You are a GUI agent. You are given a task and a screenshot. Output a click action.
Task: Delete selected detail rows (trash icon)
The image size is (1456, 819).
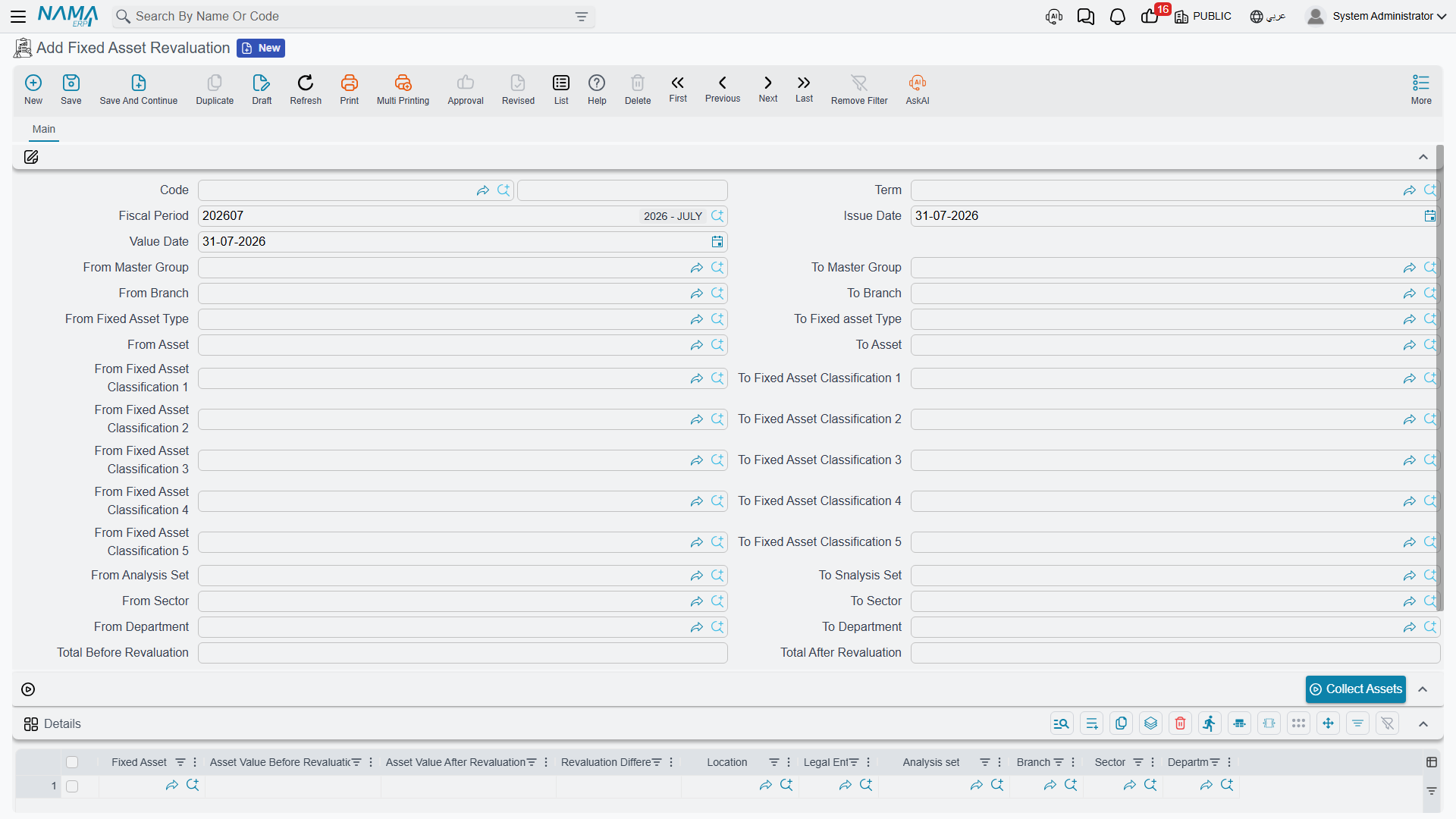click(1181, 723)
